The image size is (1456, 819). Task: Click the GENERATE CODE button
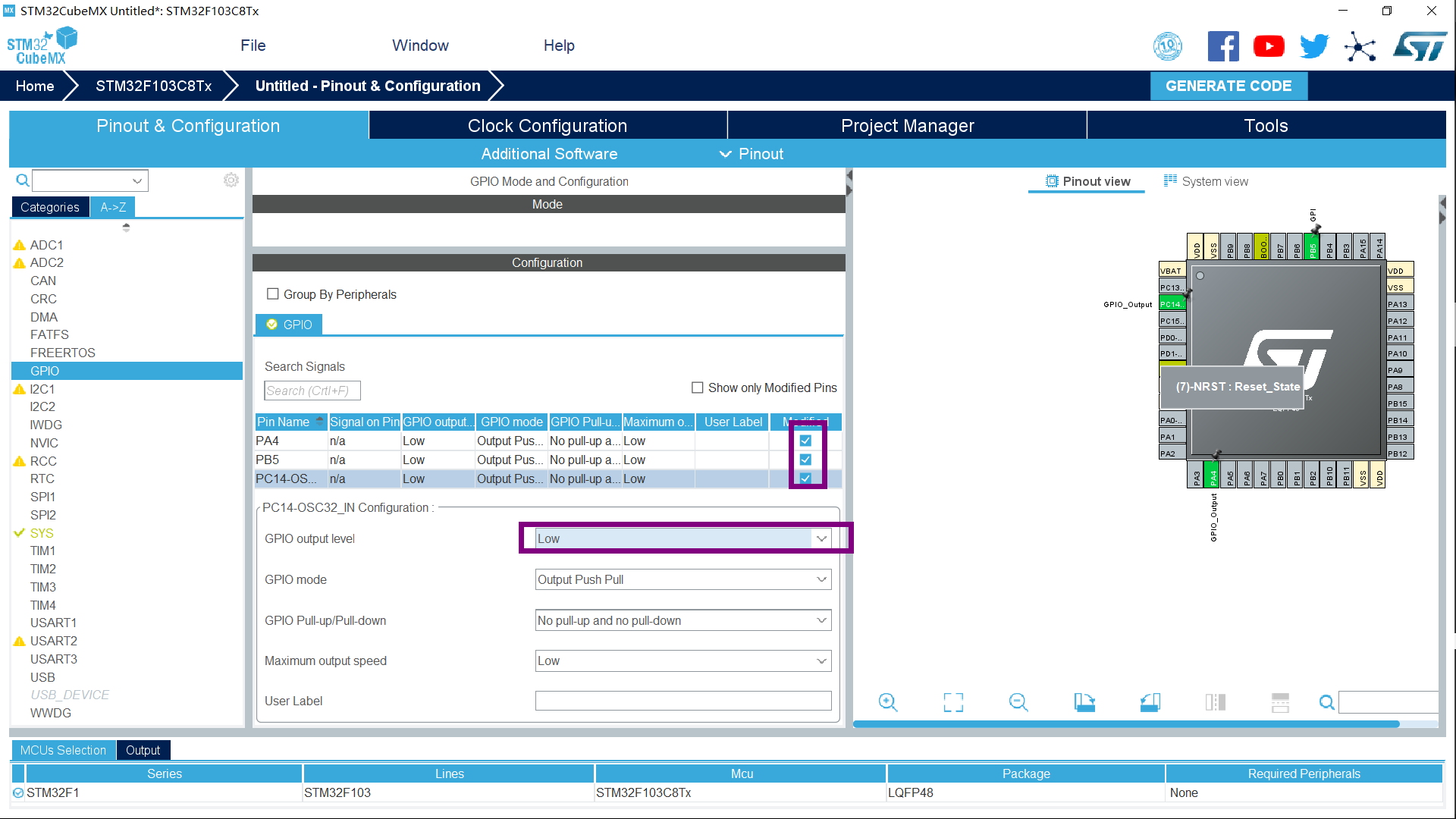coord(1228,86)
